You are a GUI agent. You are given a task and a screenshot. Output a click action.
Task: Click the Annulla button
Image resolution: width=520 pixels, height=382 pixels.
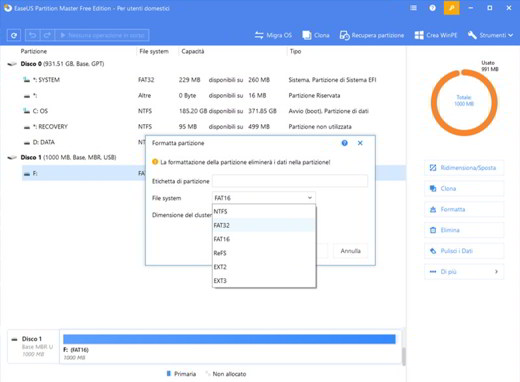click(350, 251)
